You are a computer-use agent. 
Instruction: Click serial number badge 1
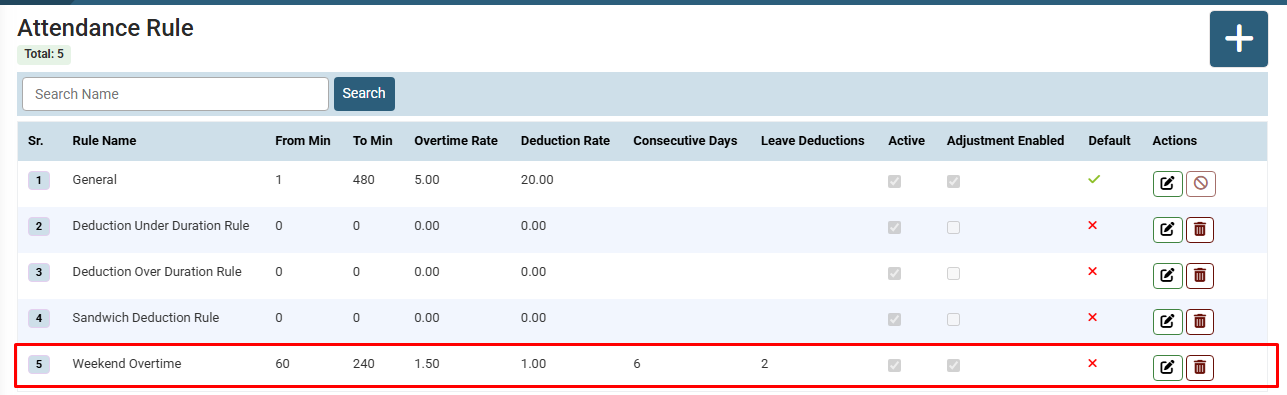coord(39,181)
